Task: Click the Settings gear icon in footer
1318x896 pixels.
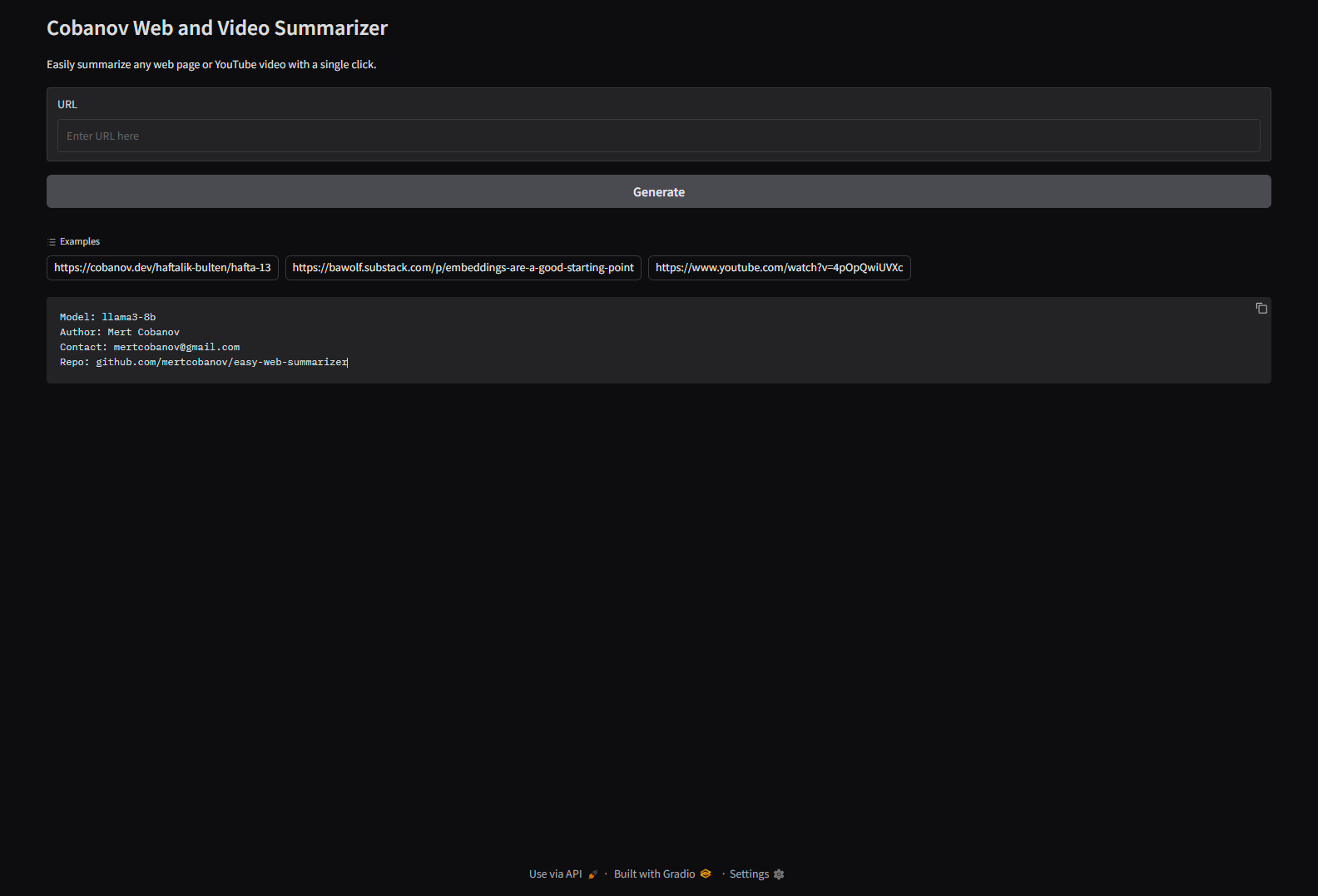Action: click(x=779, y=874)
